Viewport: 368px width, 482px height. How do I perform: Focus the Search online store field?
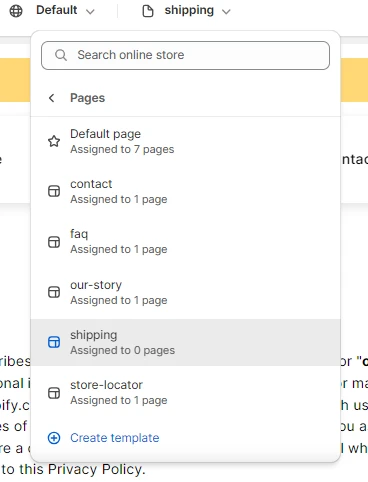click(185, 55)
